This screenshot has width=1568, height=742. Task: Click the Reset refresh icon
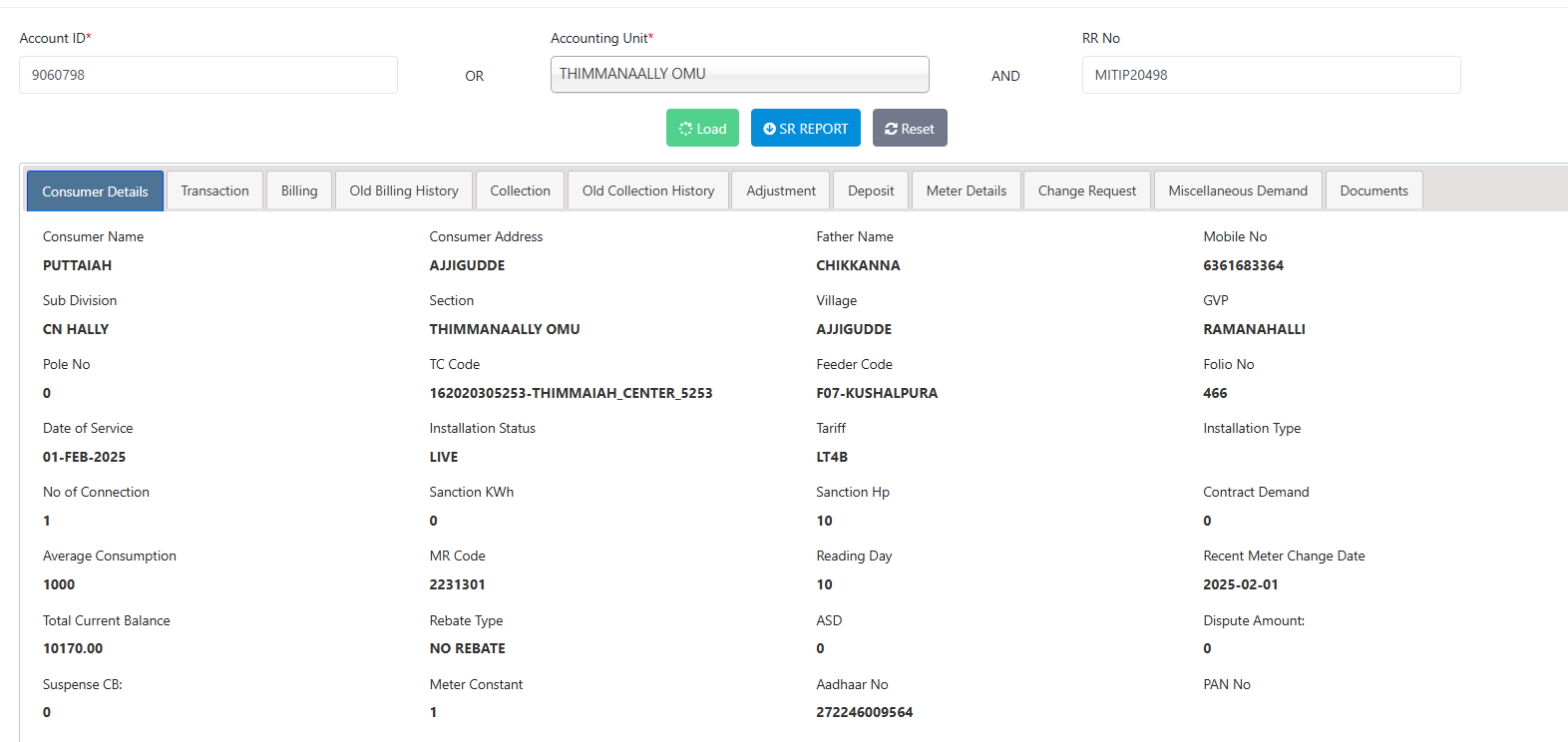(x=891, y=129)
